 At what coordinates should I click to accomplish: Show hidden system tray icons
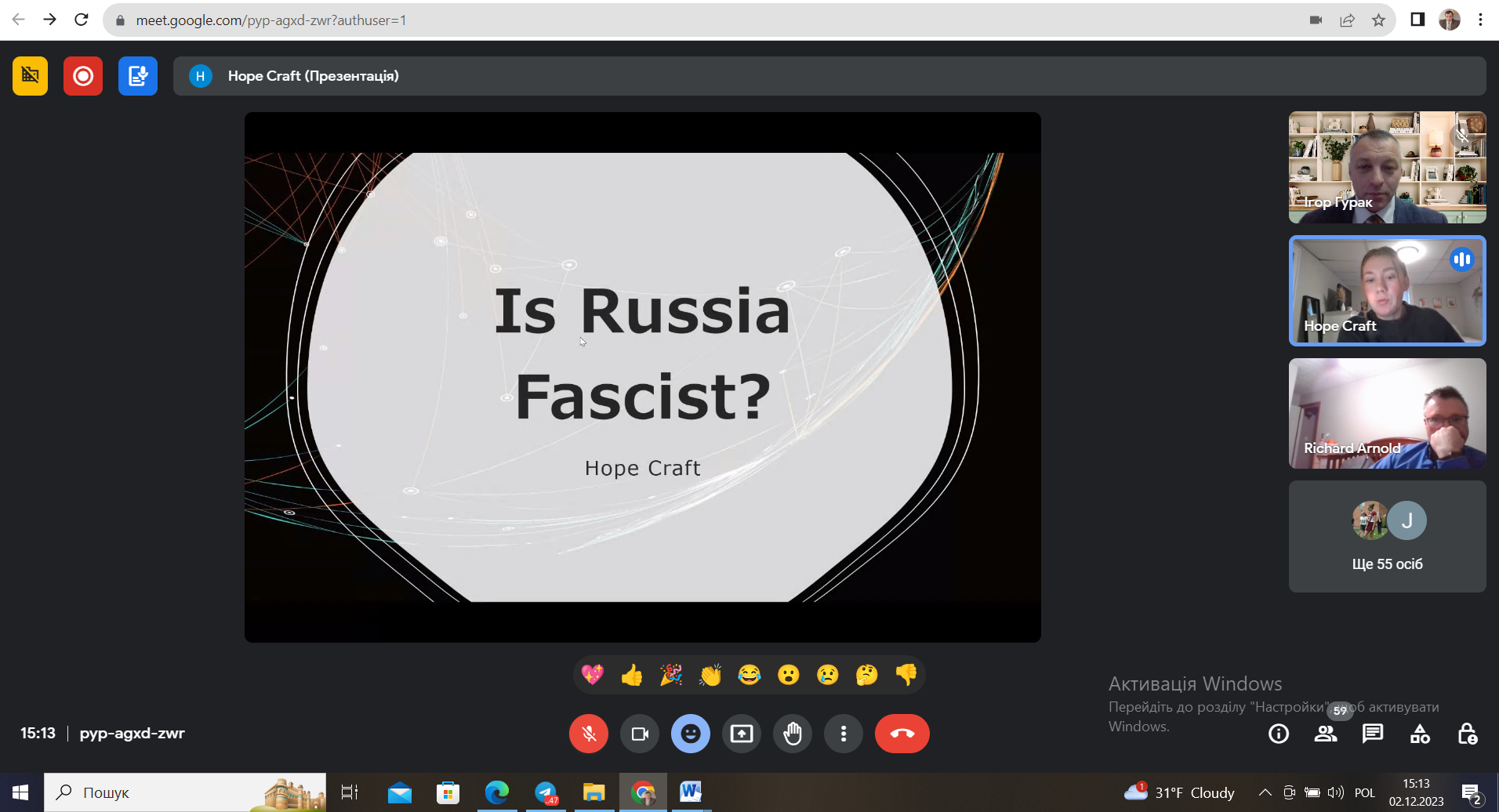click(x=1265, y=792)
